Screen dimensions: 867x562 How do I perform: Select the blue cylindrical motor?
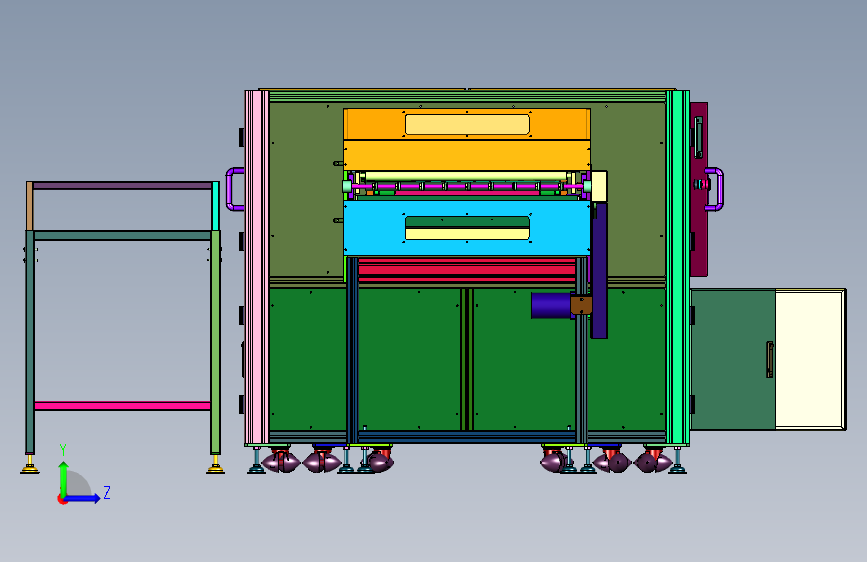coord(551,305)
